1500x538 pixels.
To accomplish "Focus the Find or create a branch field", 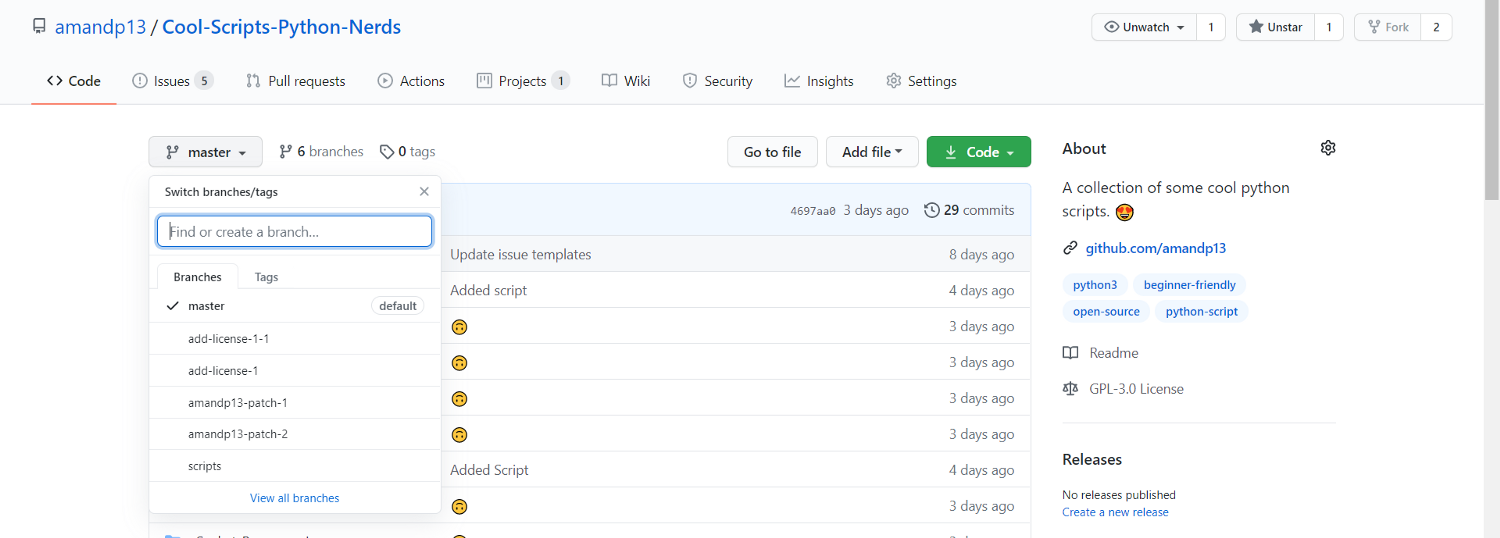I will 295,232.
